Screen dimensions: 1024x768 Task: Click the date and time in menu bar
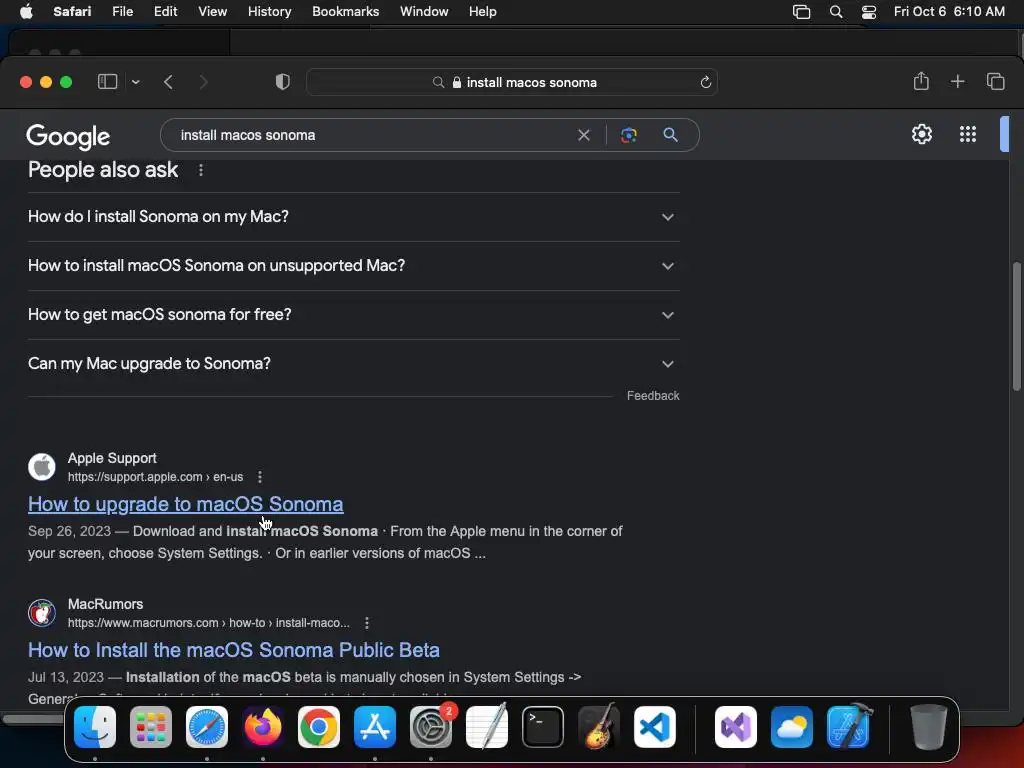pos(949,12)
